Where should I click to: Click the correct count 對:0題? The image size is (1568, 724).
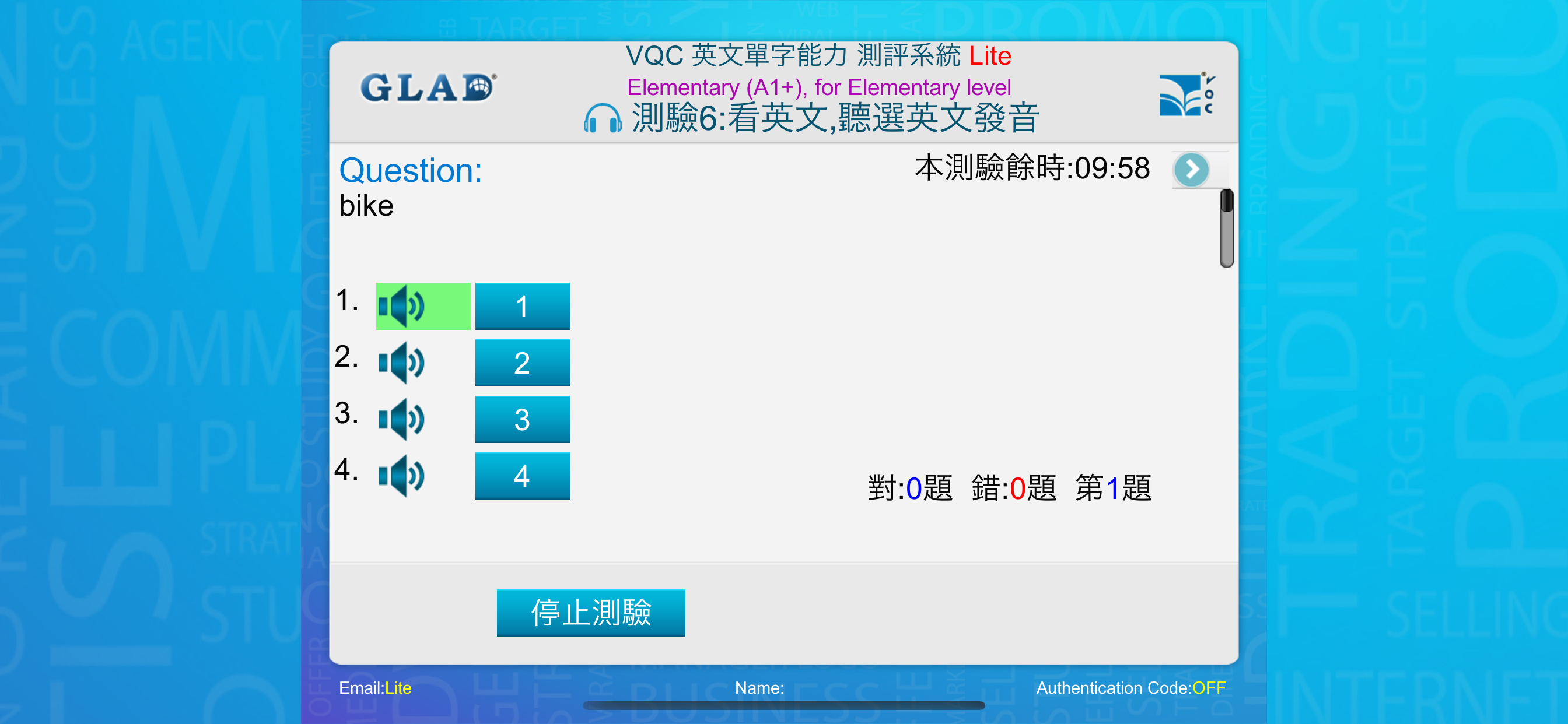point(910,488)
